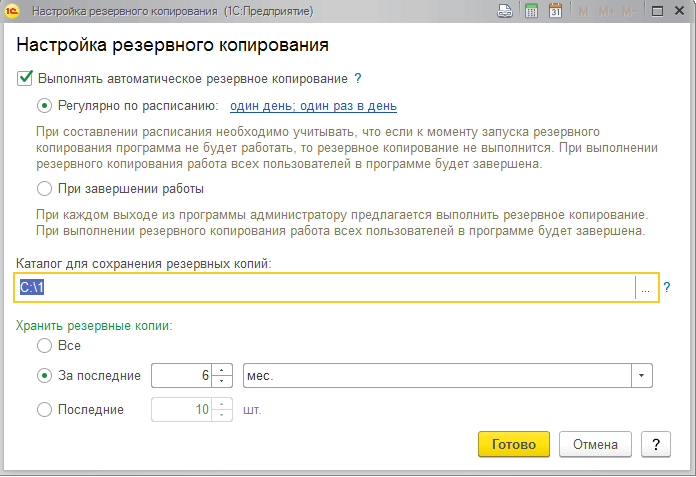The height and width of the screenshot is (477, 696).
Task: Open help for the backup catalog field
Action: coord(667,288)
